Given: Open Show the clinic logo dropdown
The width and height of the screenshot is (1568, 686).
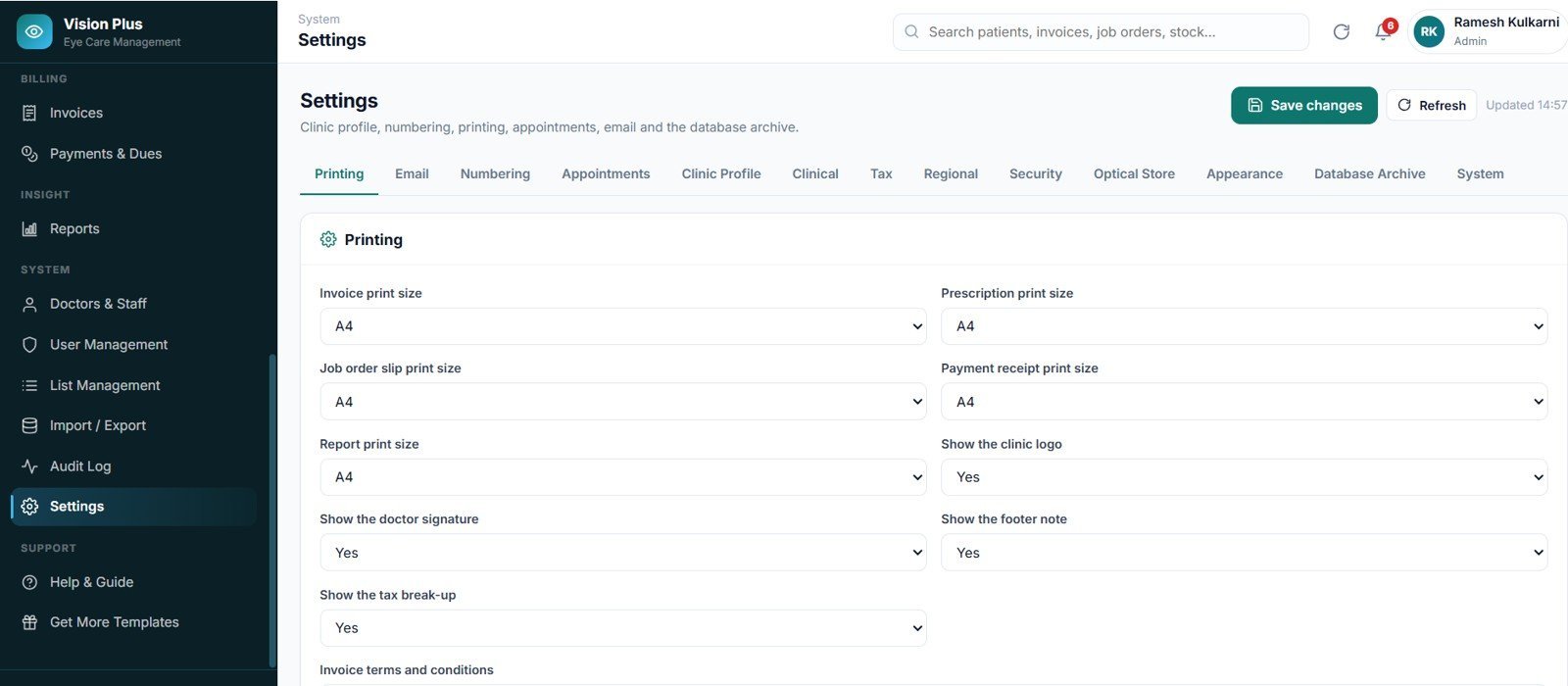Looking at the screenshot, I should pyautogui.click(x=1244, y=477).
